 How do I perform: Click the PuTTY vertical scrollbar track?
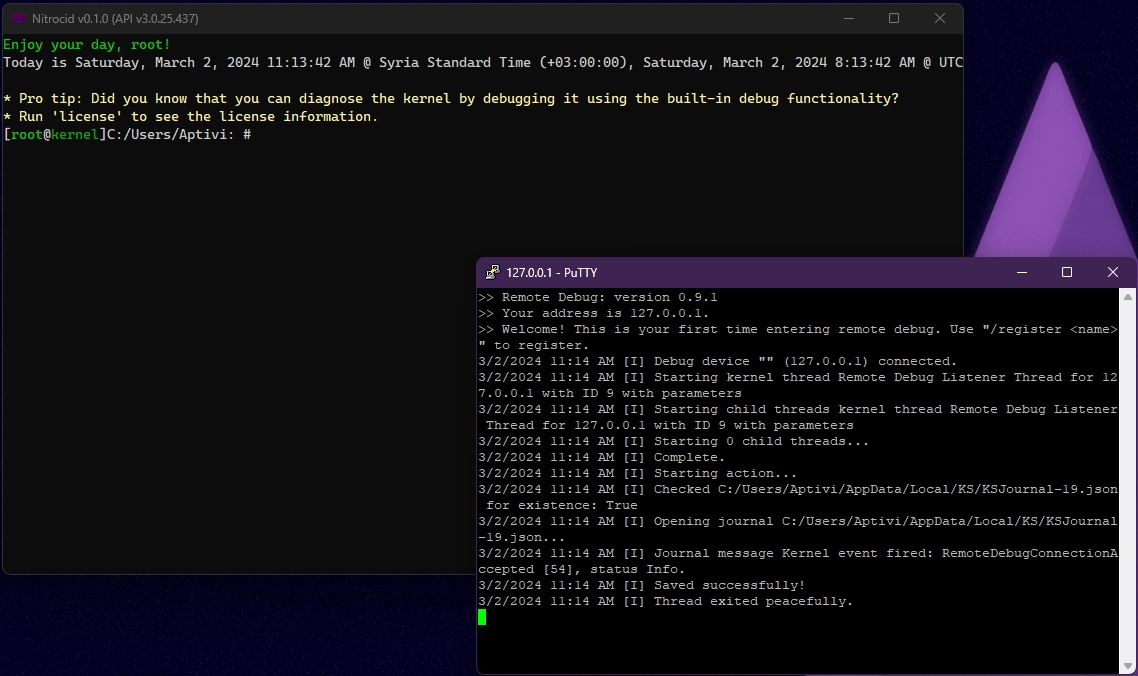click(1128, 480)
